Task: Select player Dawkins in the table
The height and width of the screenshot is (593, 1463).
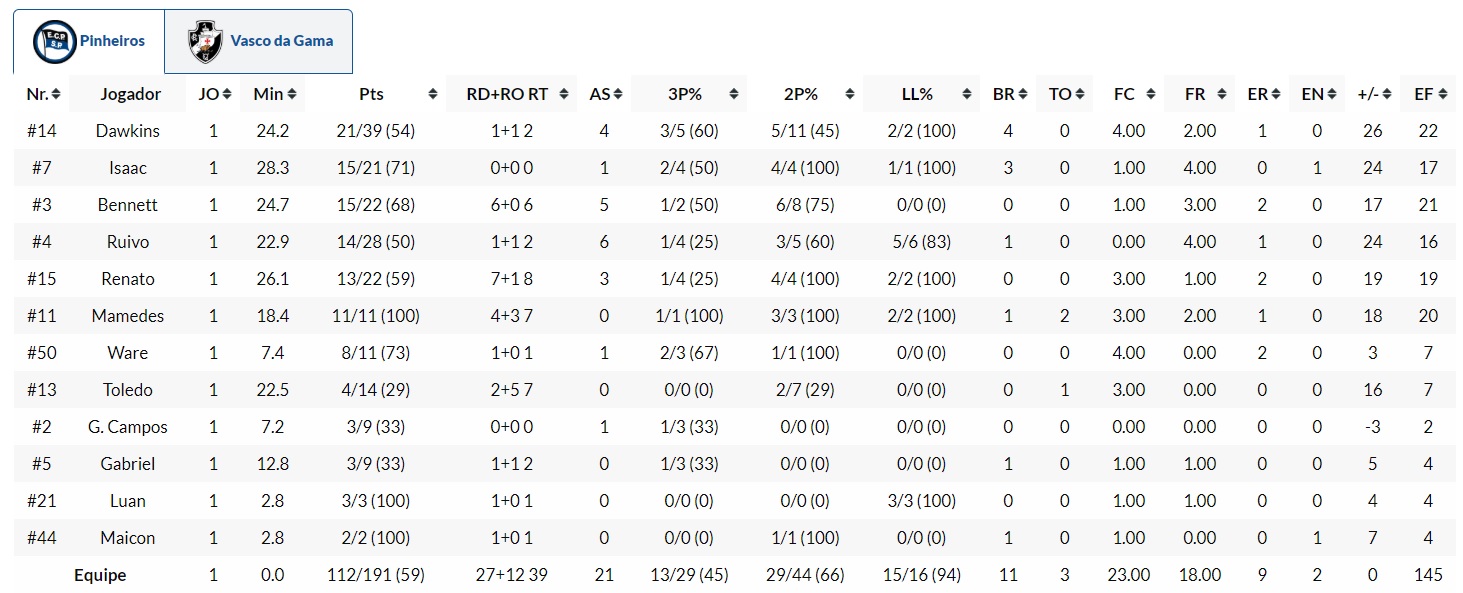Action: [x=127, y=131]
